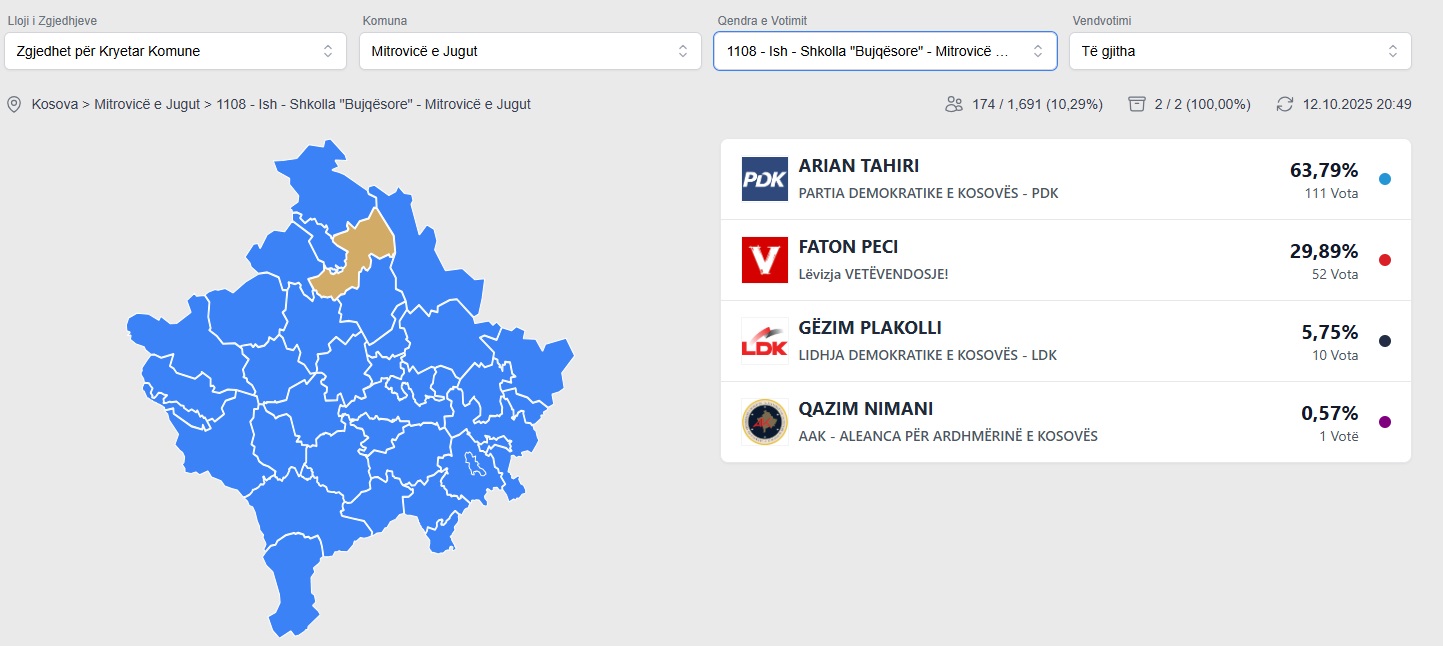
Task: Click the location pin icon beside breadcrumb
Action: pos(14,104)
